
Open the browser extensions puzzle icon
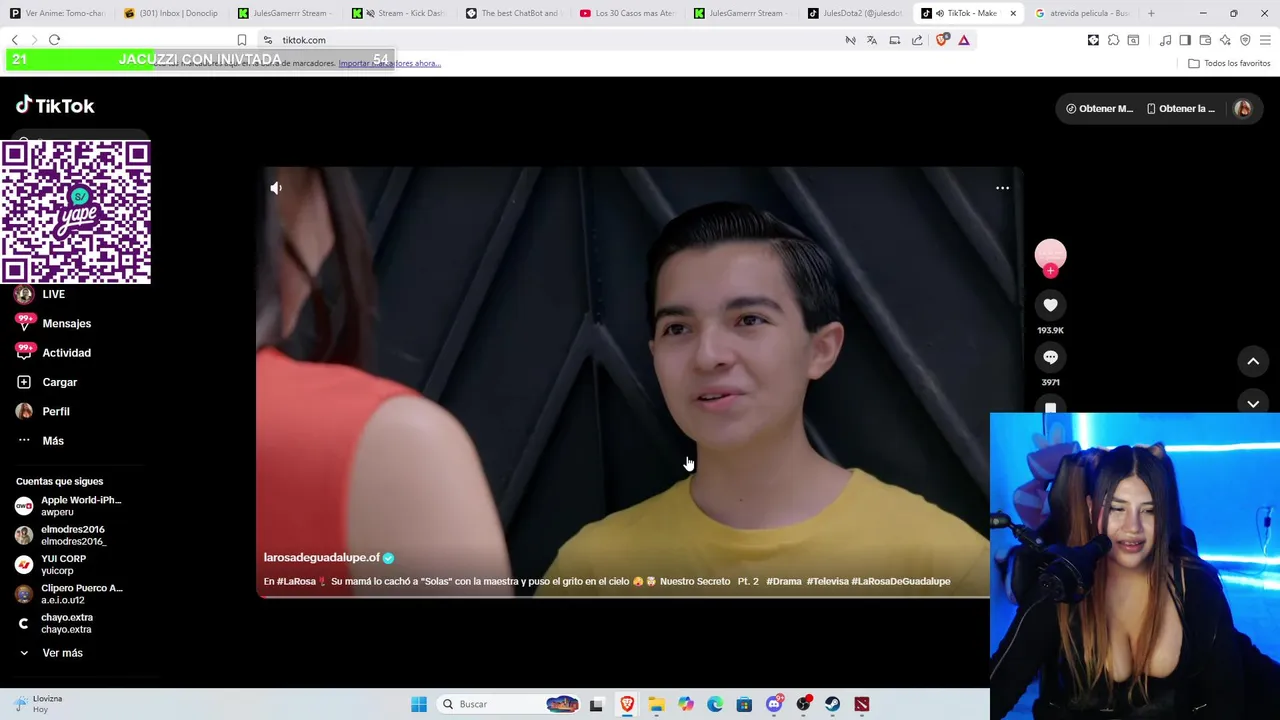[x=1113, y=40]
